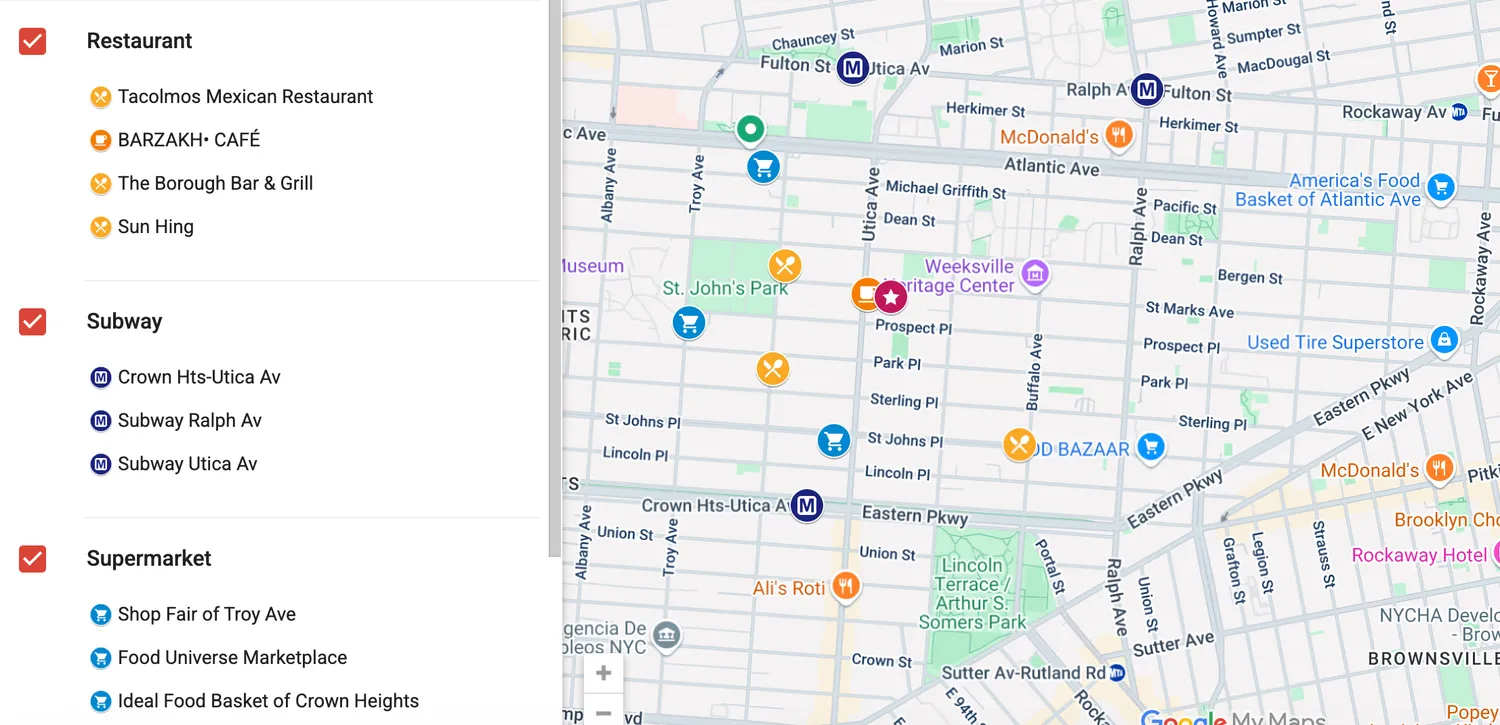
Task: Click the Used Tire Superstore map pin
Action: click(1443, 341)
